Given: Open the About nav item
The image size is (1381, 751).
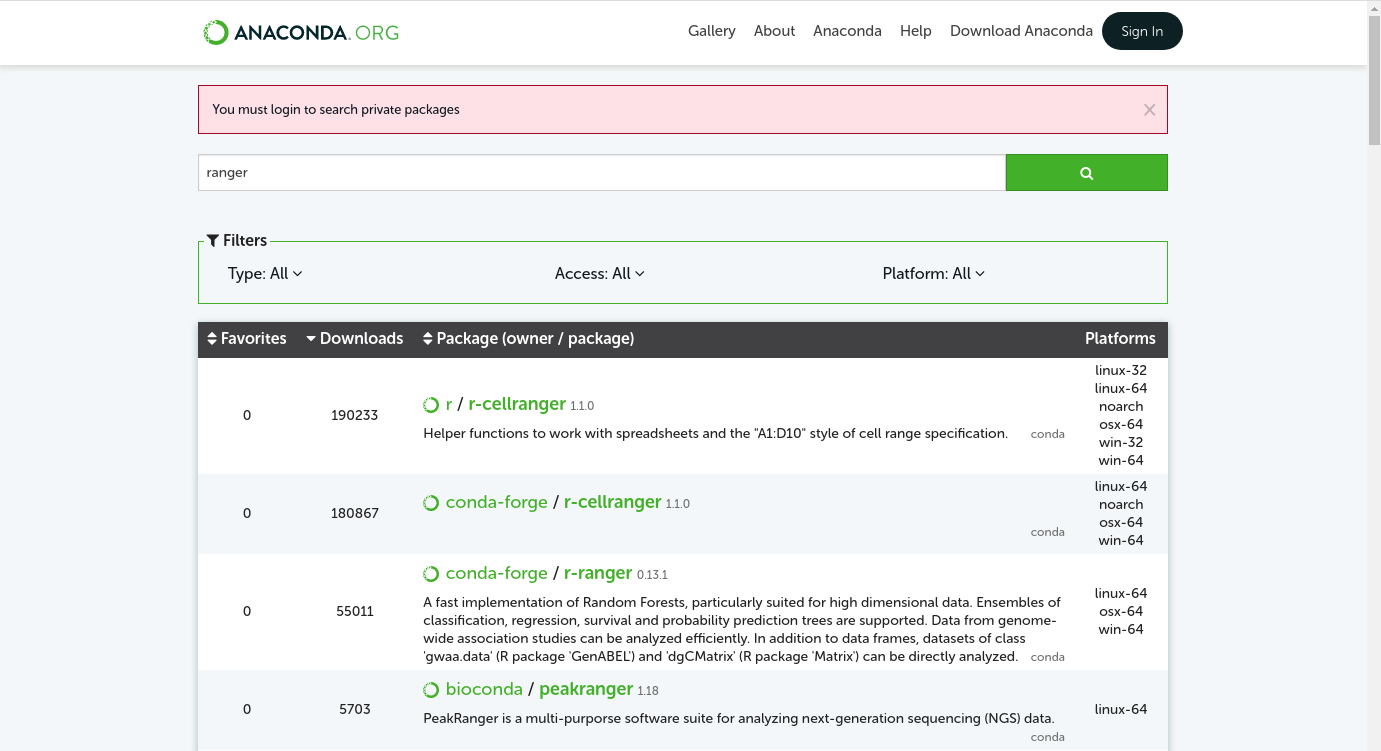Looking at the screenshot, I should (774, 31).
